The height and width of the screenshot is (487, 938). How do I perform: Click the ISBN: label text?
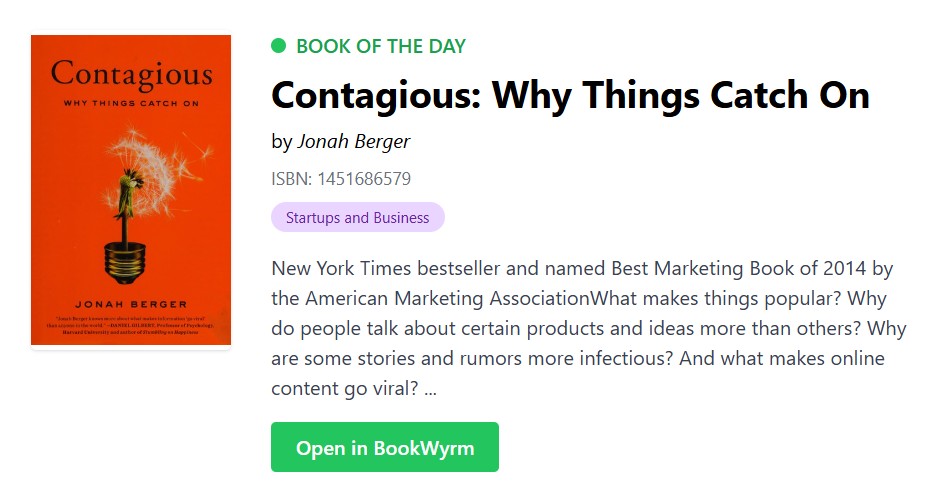(292, 179)
